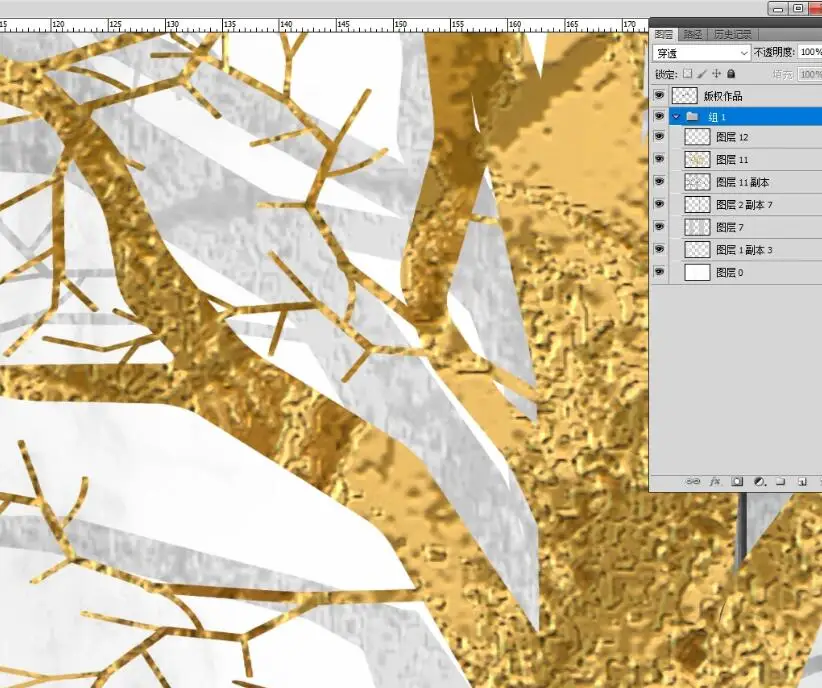Click the 不透明度 opacity value field

pyautogui.click(x=810, y=52)
